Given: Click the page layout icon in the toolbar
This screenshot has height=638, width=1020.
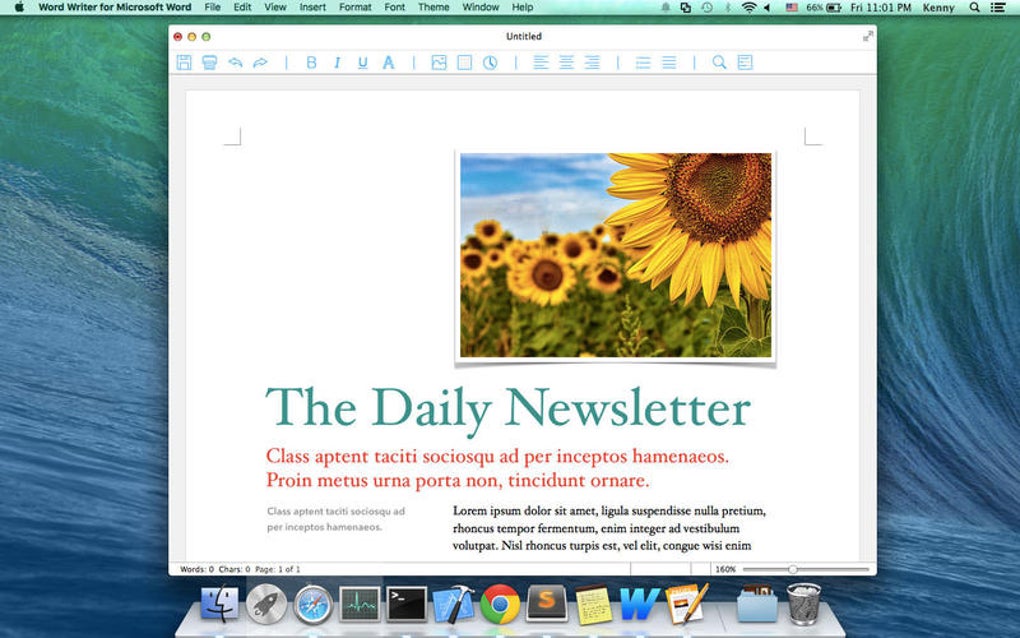Looking at the screenshot, I should click(745, 62).
